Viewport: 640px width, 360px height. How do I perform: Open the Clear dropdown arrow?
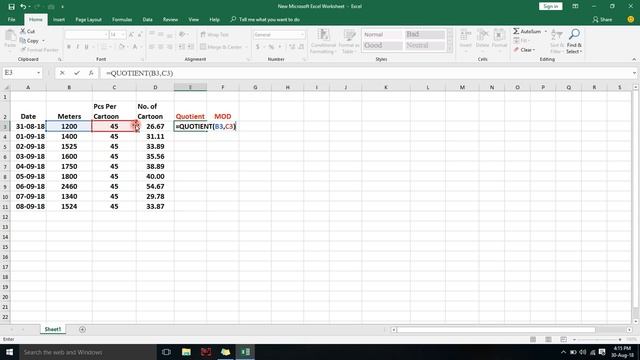pyautogui.click(x=534, y=50)
